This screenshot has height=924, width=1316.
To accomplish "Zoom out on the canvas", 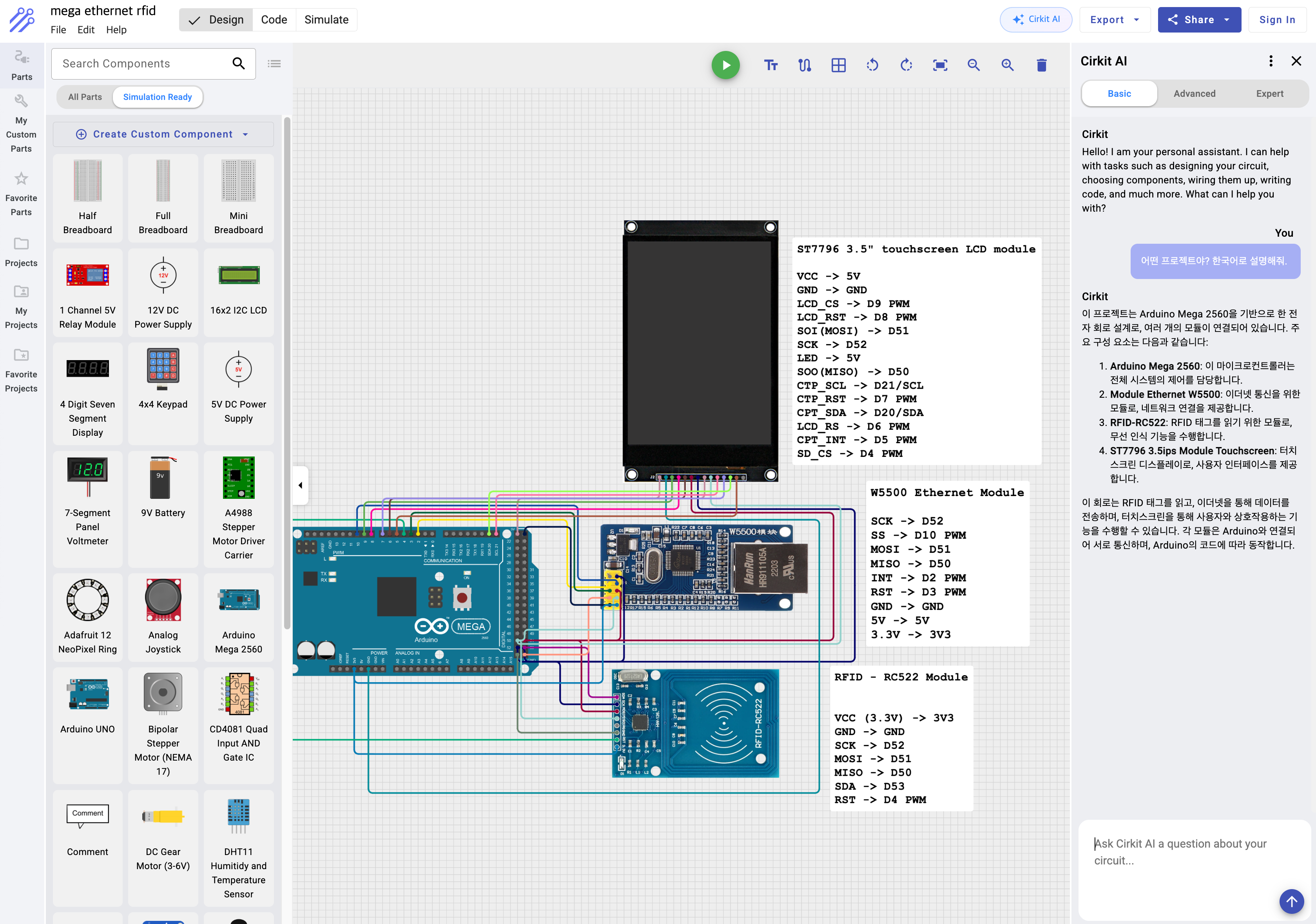I will [973, 65].
